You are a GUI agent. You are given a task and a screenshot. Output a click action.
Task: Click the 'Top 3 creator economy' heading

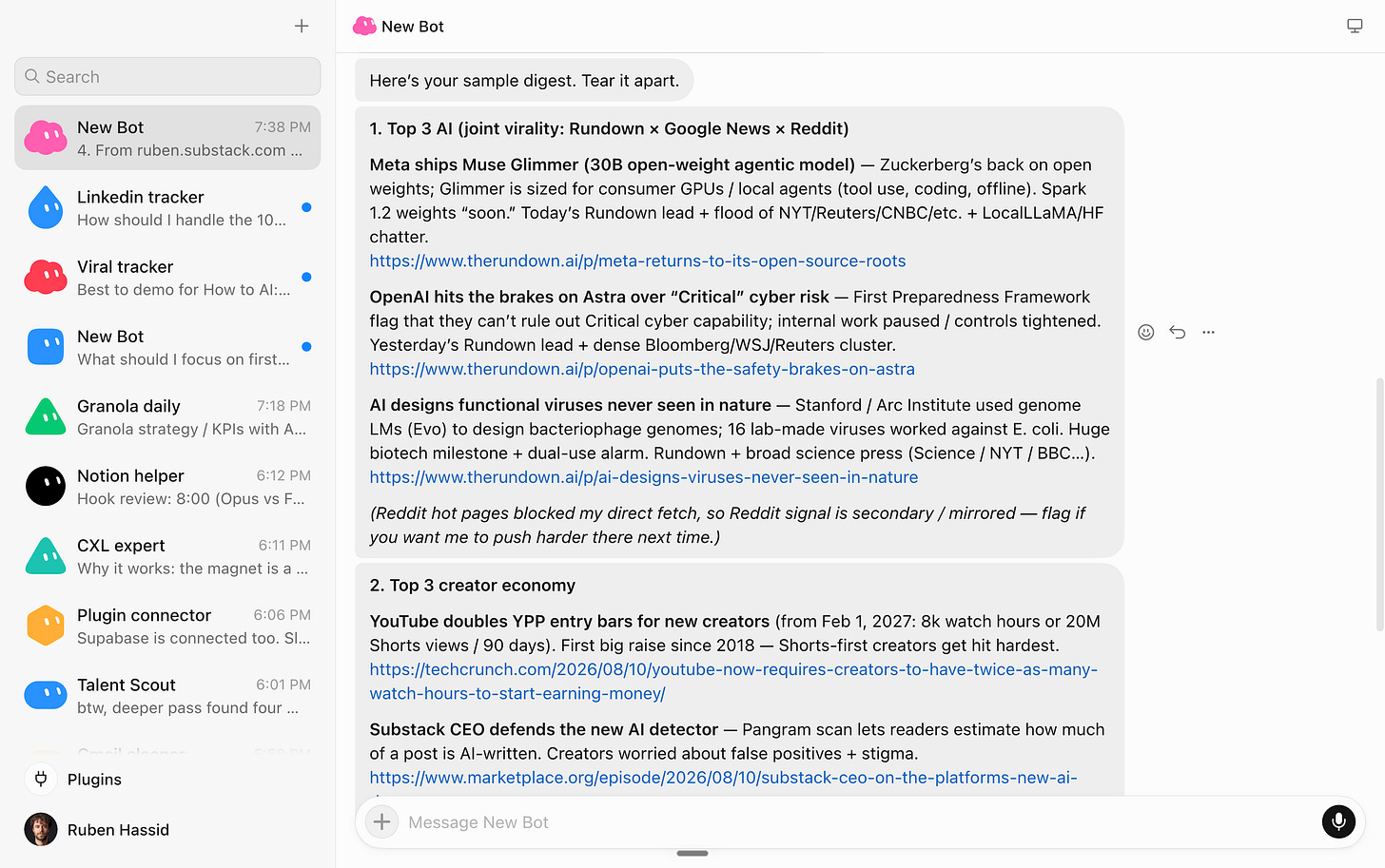click(x=473, y=586)
